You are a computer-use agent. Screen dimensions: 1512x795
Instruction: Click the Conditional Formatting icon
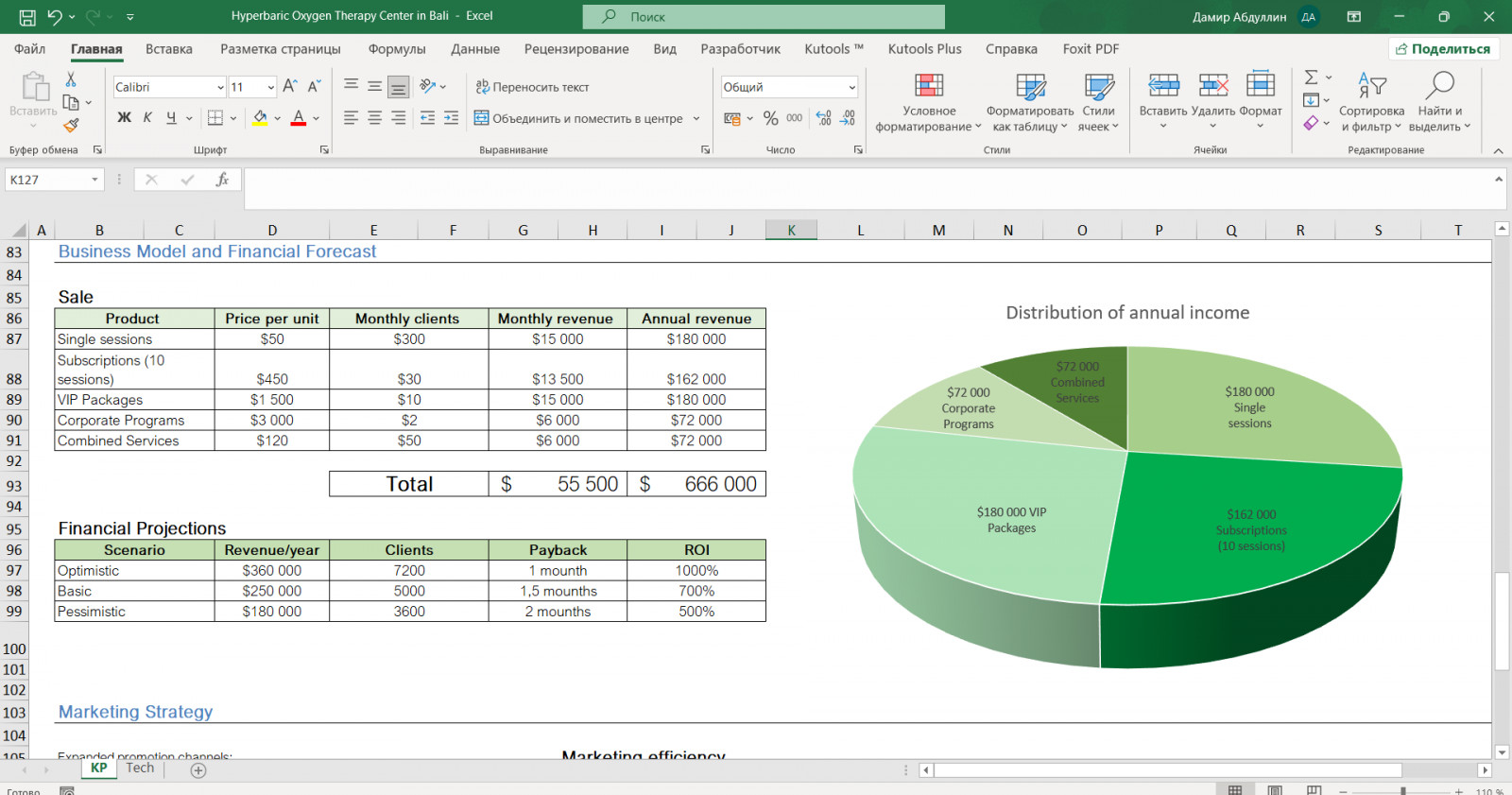928,87
